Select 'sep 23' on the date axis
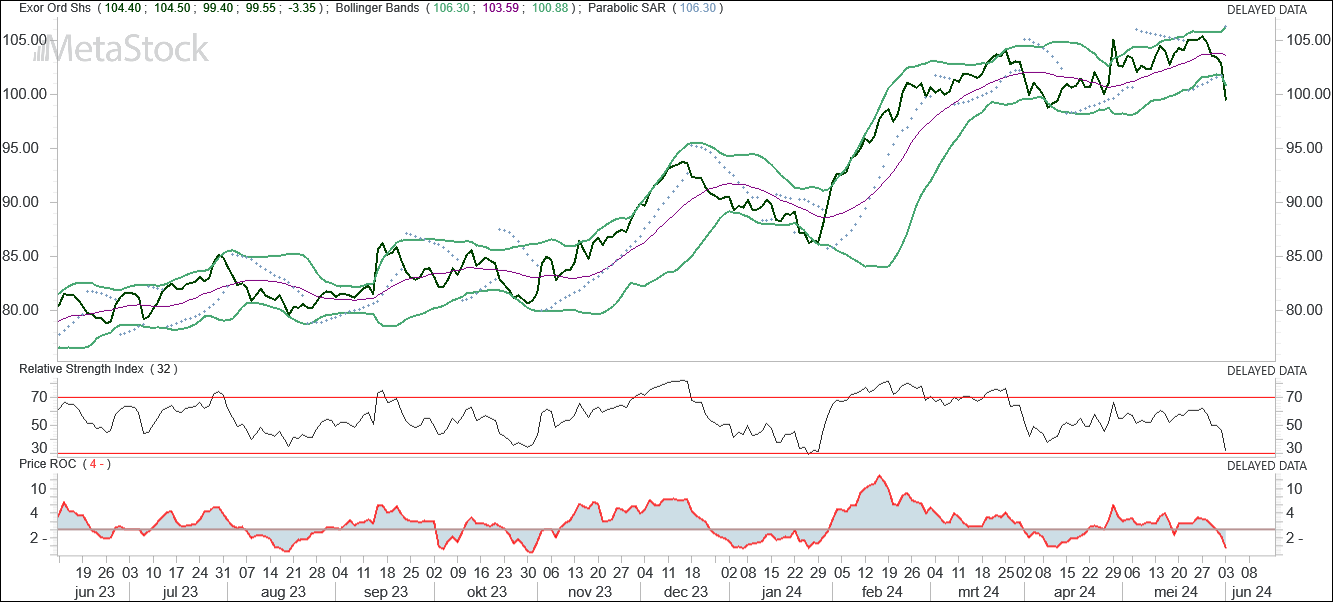1333x602 pixels. [386, 592]
